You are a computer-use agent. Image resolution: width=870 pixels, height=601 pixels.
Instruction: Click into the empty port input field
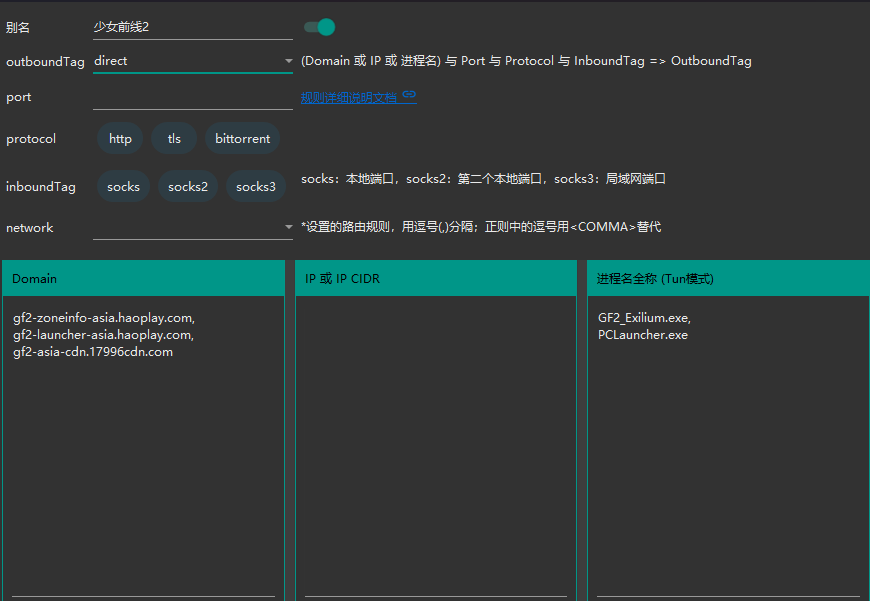(x=193, y=97)
